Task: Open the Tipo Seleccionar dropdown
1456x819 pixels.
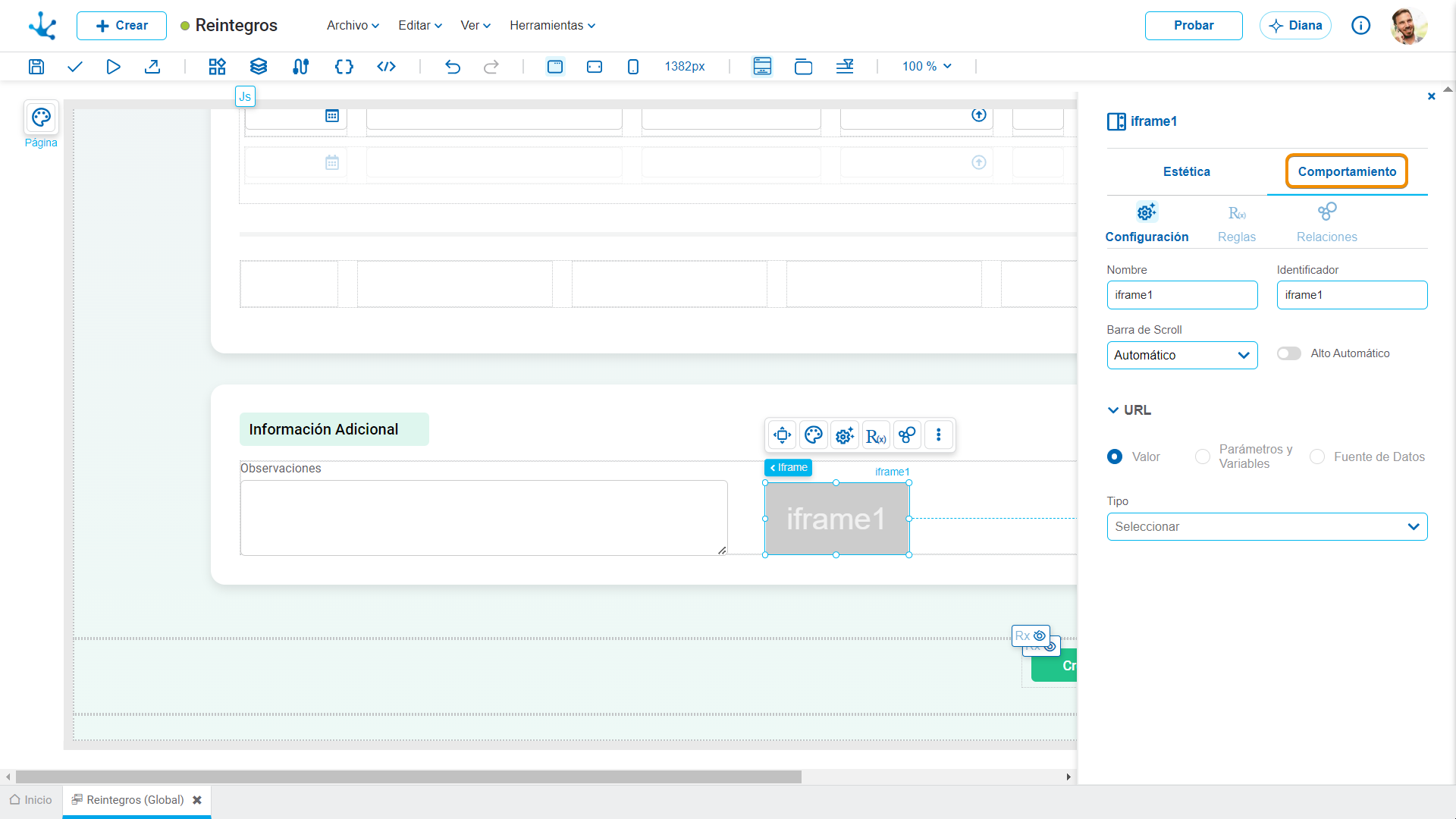Action: pyautogui.click(x=1267, y=526)
